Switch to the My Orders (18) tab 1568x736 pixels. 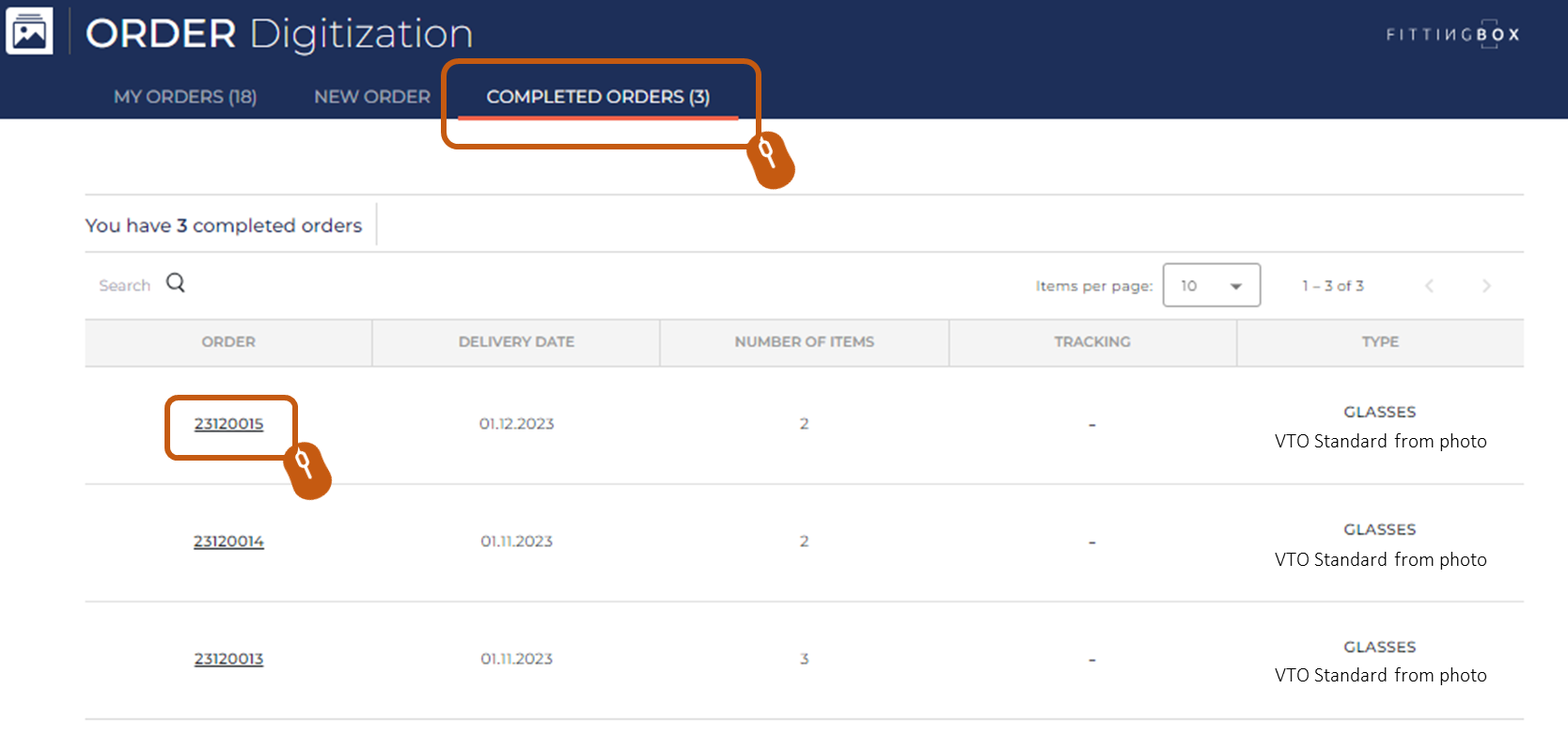click(x=185, y=97)
